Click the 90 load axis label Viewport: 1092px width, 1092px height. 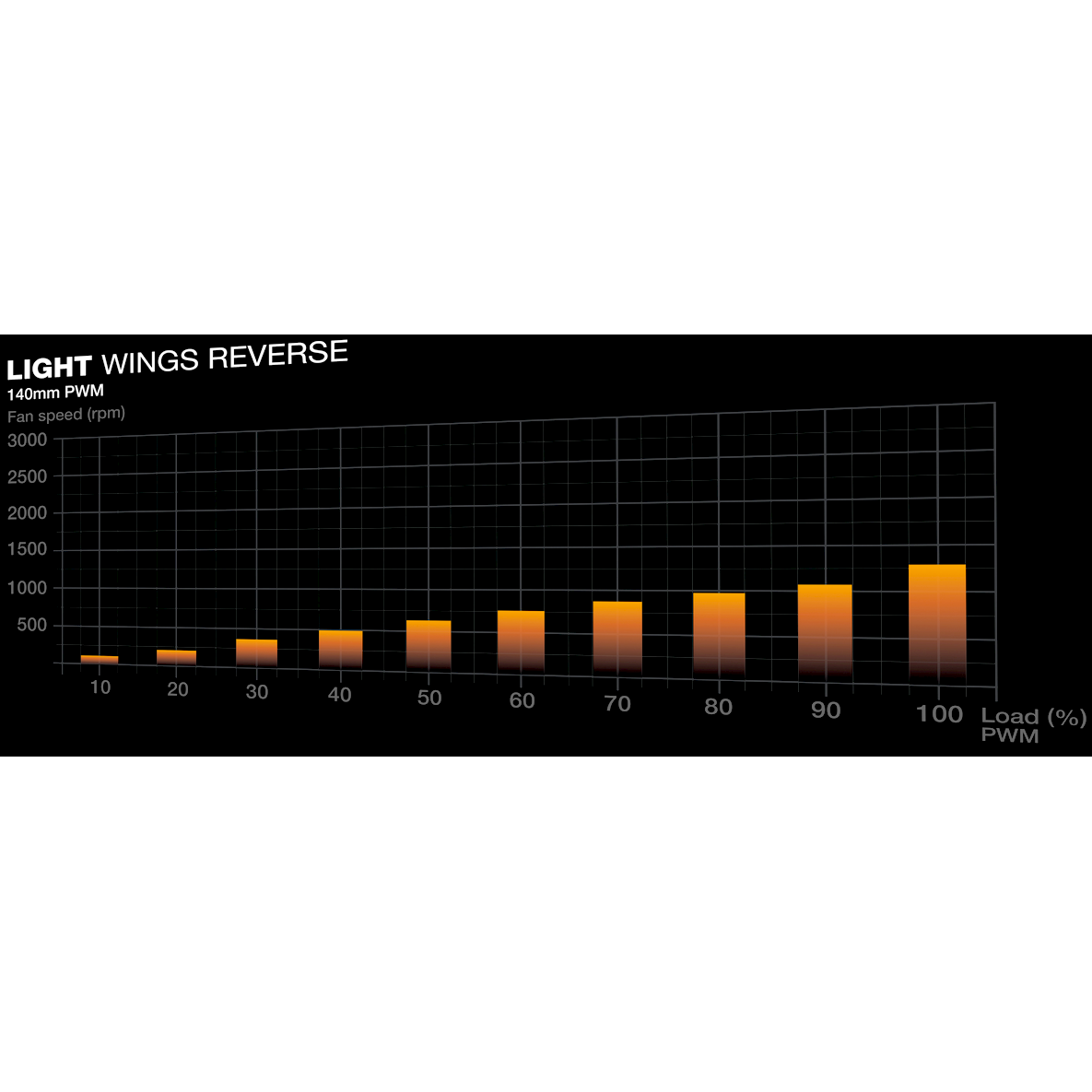click(x=826, y=710)
